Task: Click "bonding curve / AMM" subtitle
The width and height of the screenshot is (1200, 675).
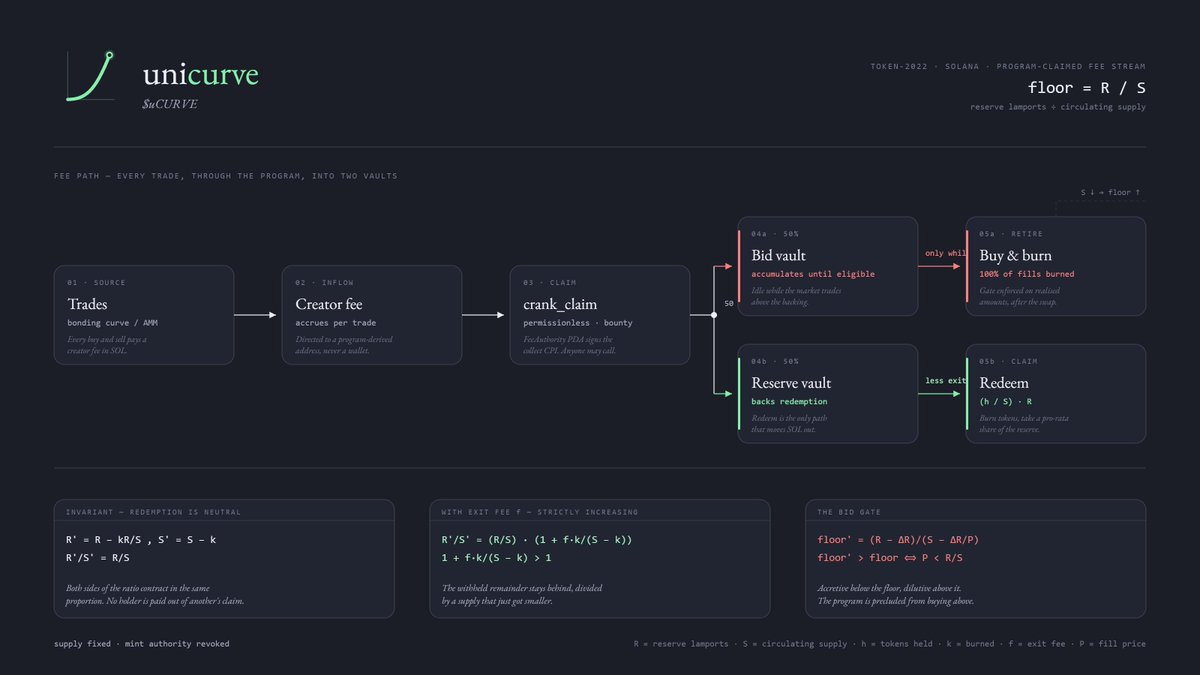Action: coord(113,323)
